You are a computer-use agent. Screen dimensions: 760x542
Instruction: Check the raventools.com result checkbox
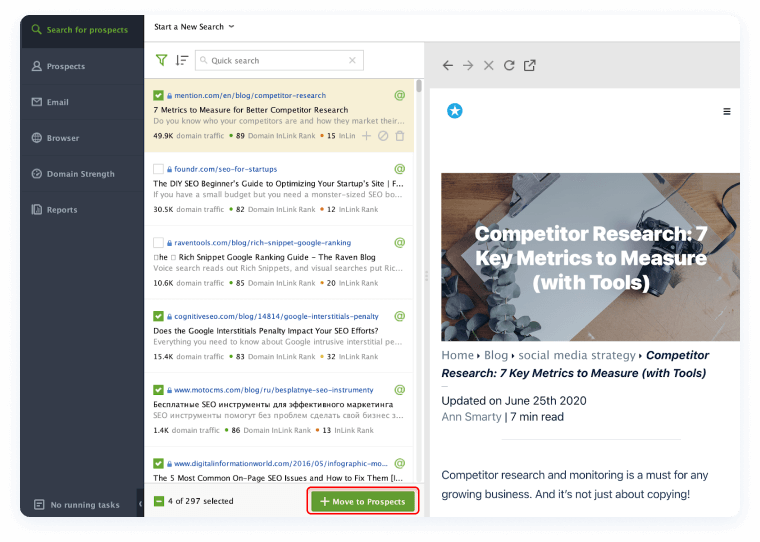coord(158,242)
